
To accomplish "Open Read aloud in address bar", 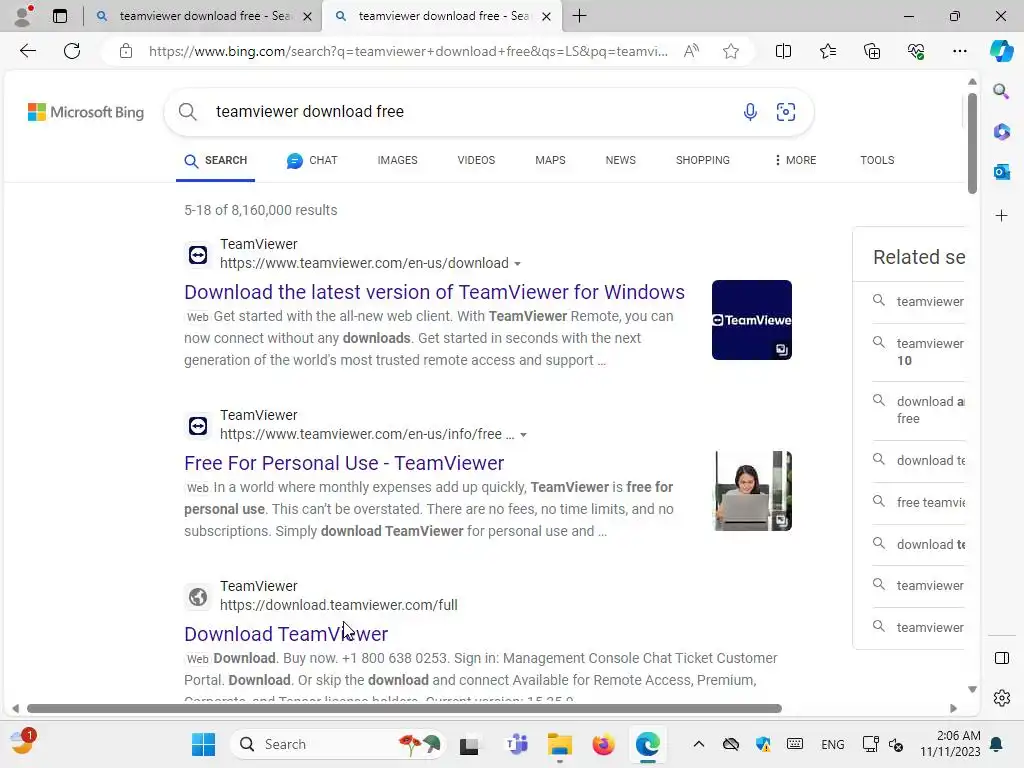I will [x=691, y=51].
